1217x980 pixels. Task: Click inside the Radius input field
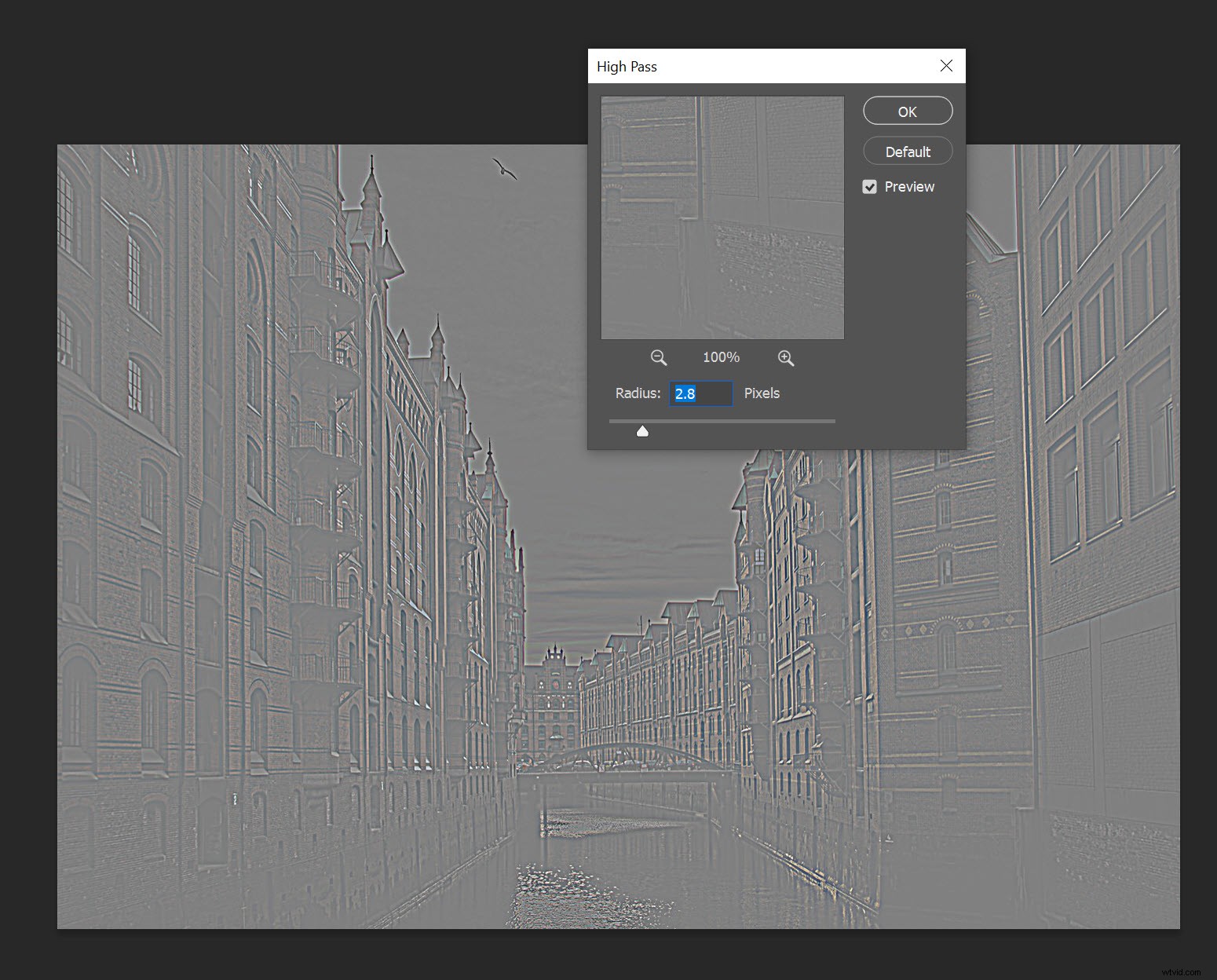pos(700,393)
